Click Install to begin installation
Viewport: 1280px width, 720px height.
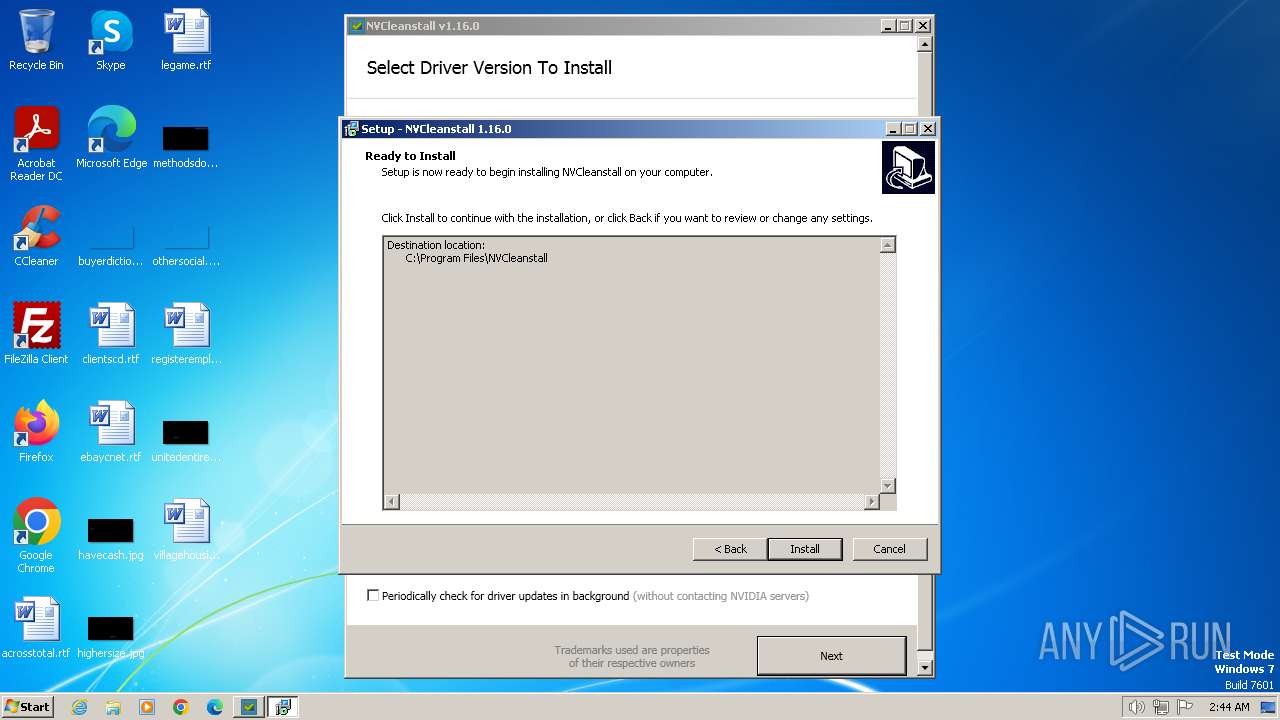click(x=805, y=549)
